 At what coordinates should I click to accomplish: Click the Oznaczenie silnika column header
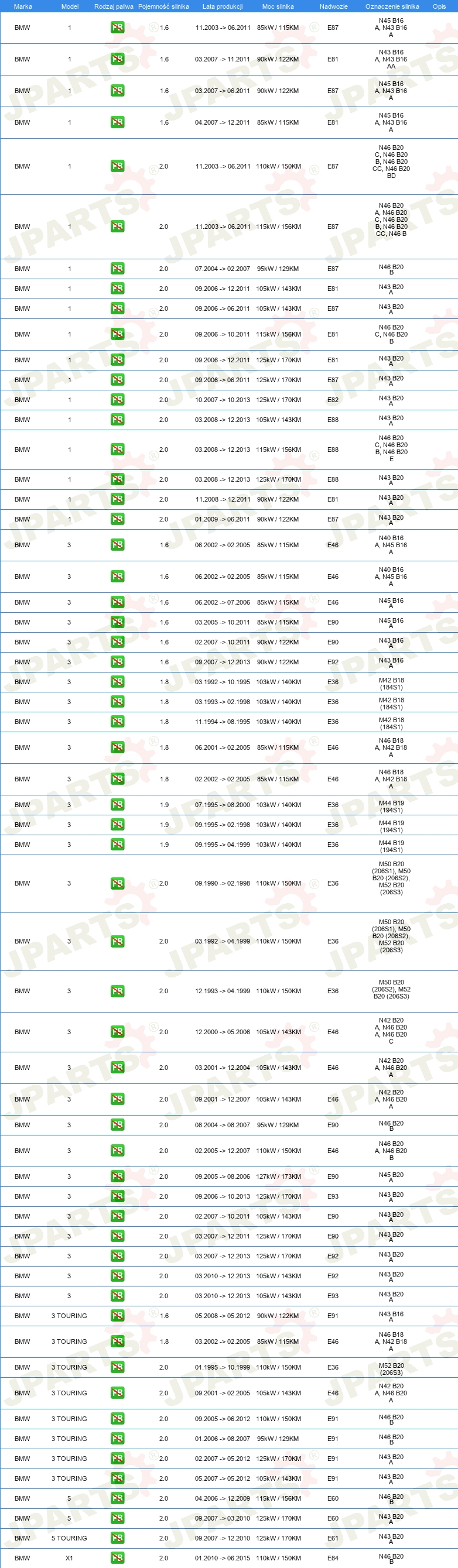392,6
